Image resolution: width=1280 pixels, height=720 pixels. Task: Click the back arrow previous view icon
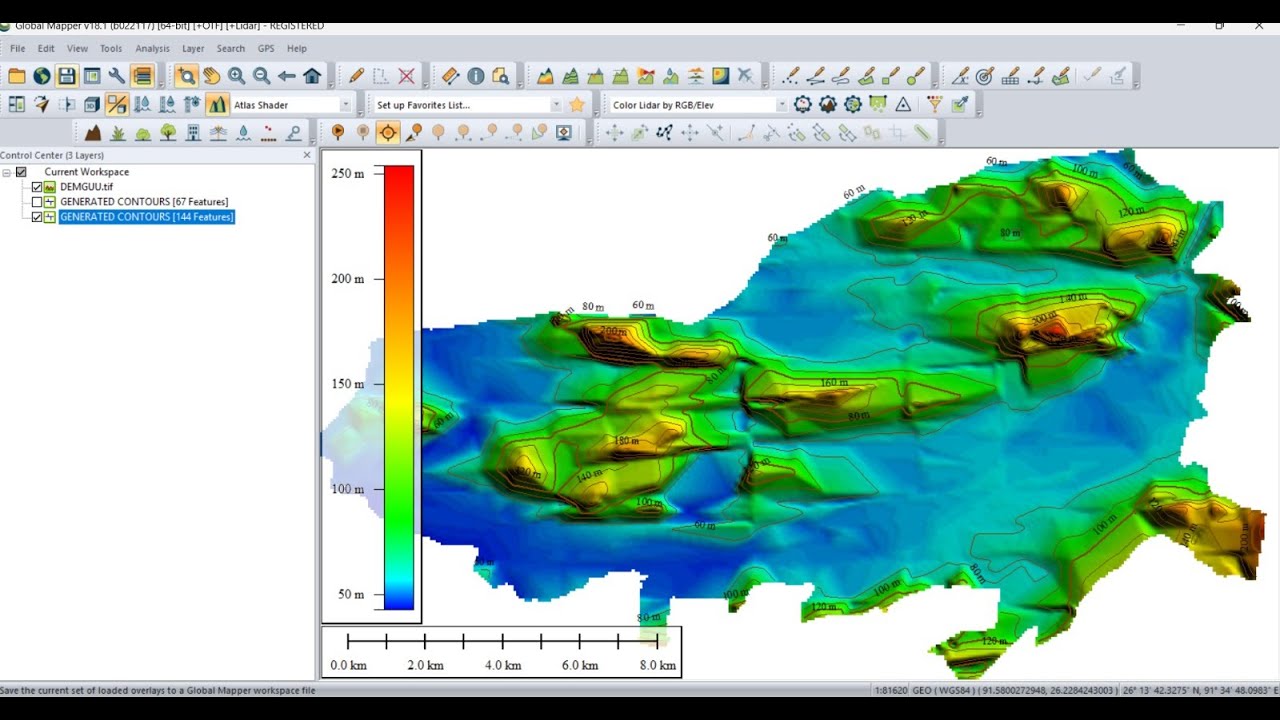287,76
